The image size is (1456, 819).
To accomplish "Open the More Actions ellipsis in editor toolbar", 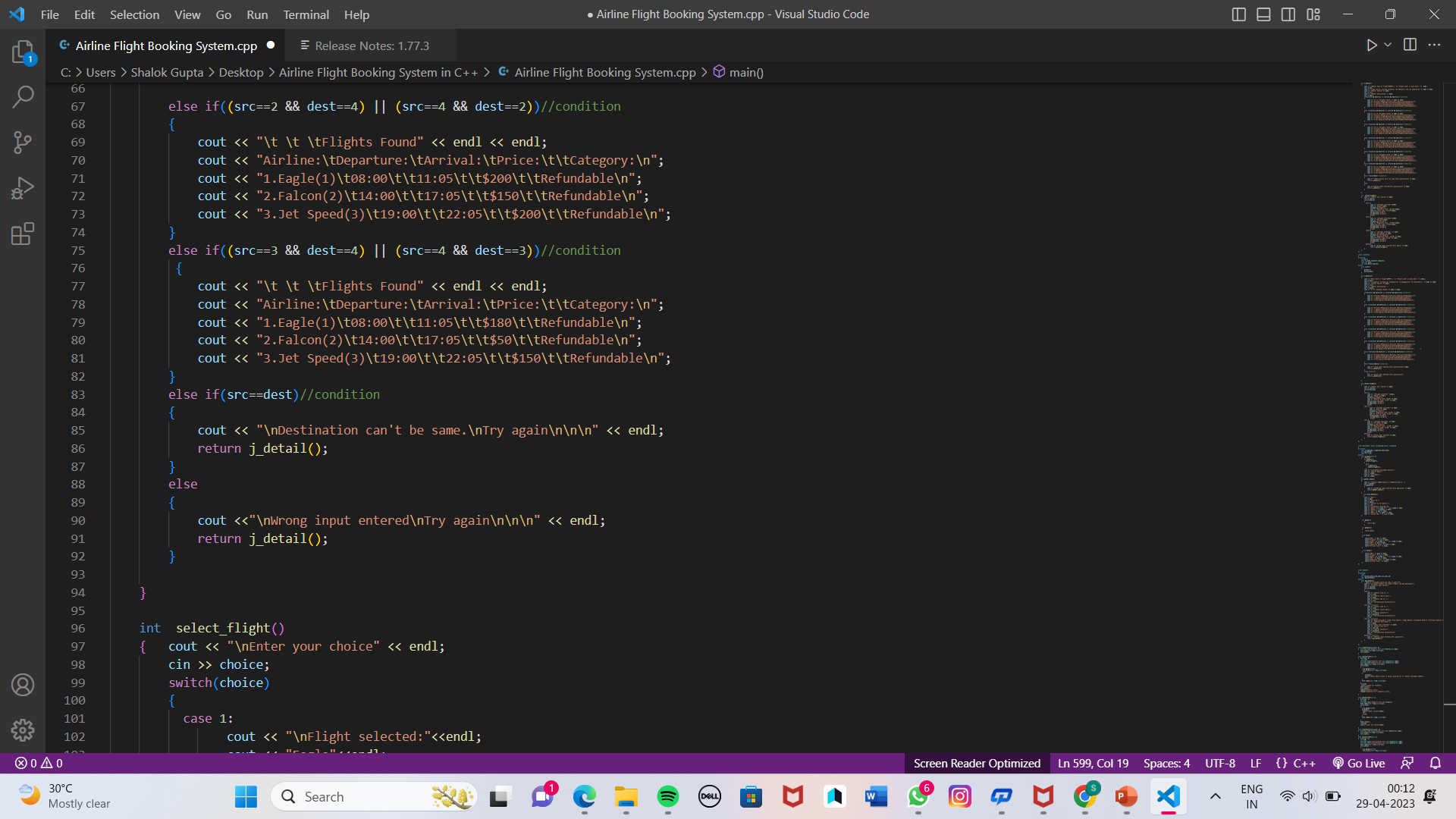I will (x=1434, y=45).
